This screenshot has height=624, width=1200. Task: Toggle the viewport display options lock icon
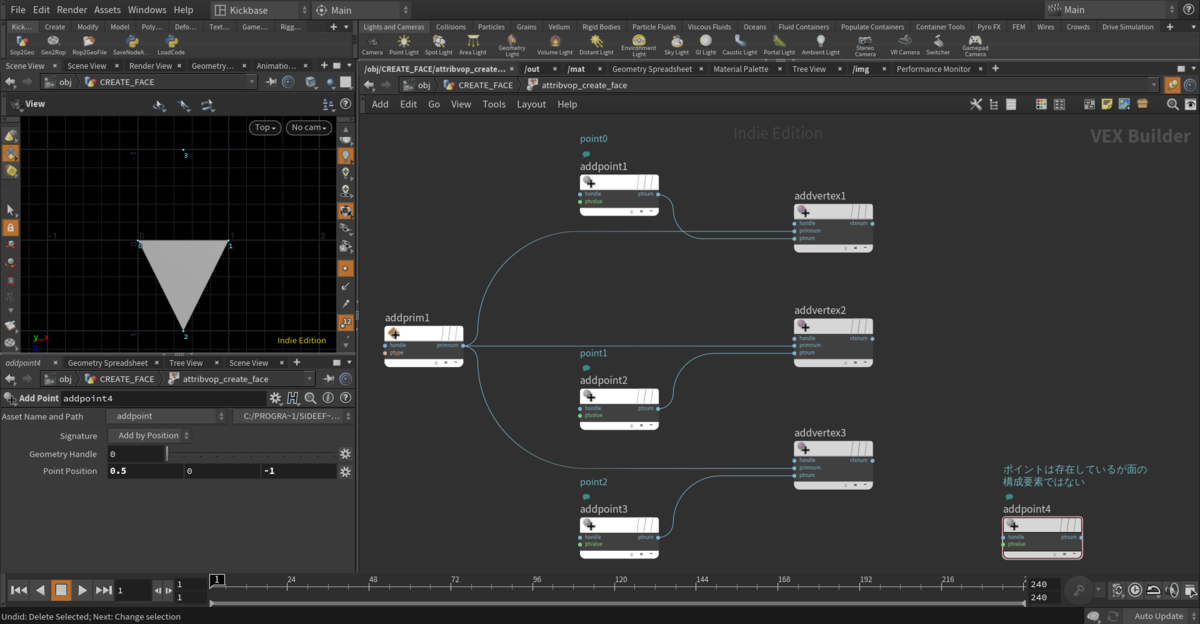click(10, 228)
